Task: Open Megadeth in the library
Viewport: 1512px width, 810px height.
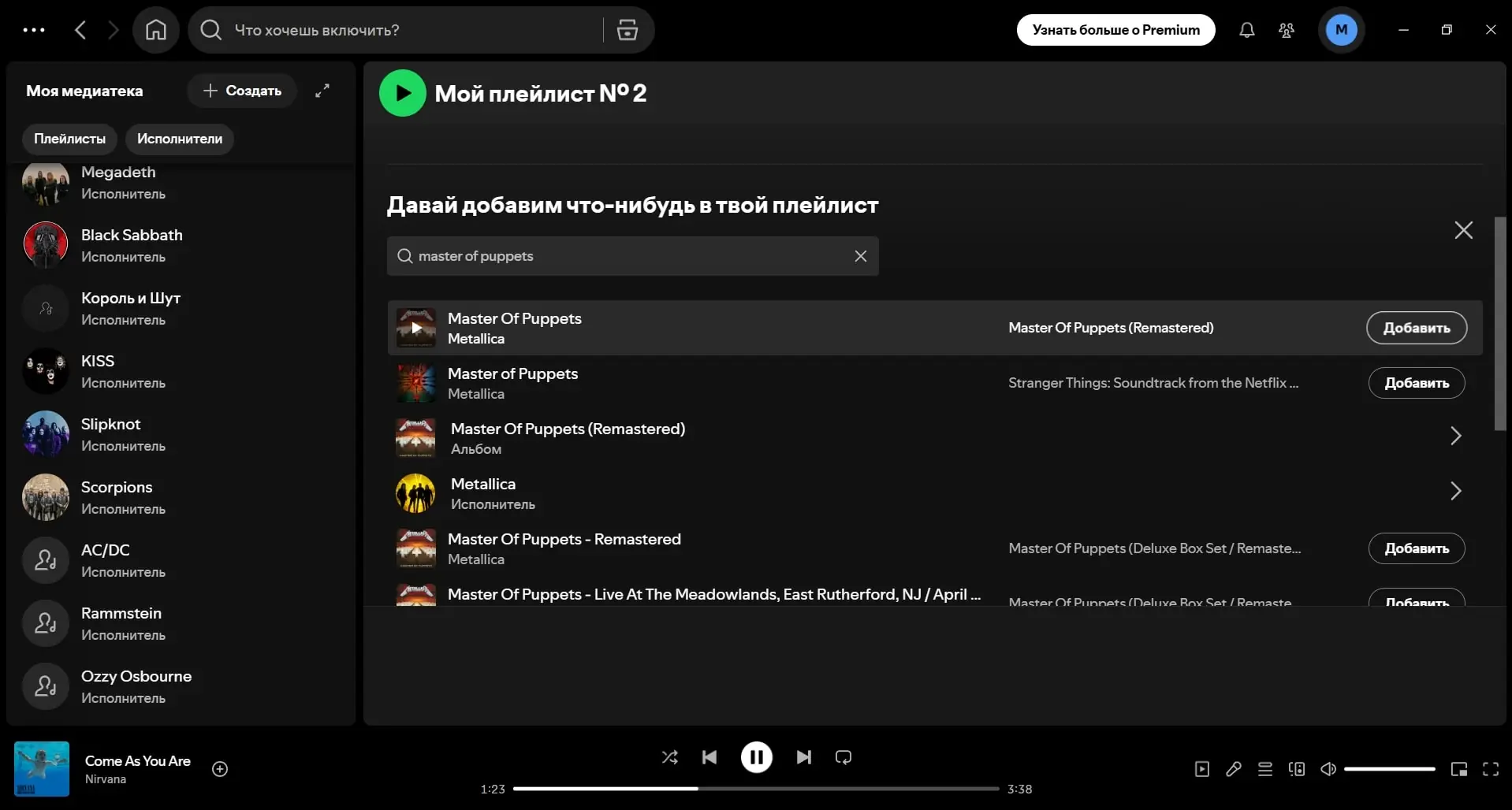Action: coord(181,183)
